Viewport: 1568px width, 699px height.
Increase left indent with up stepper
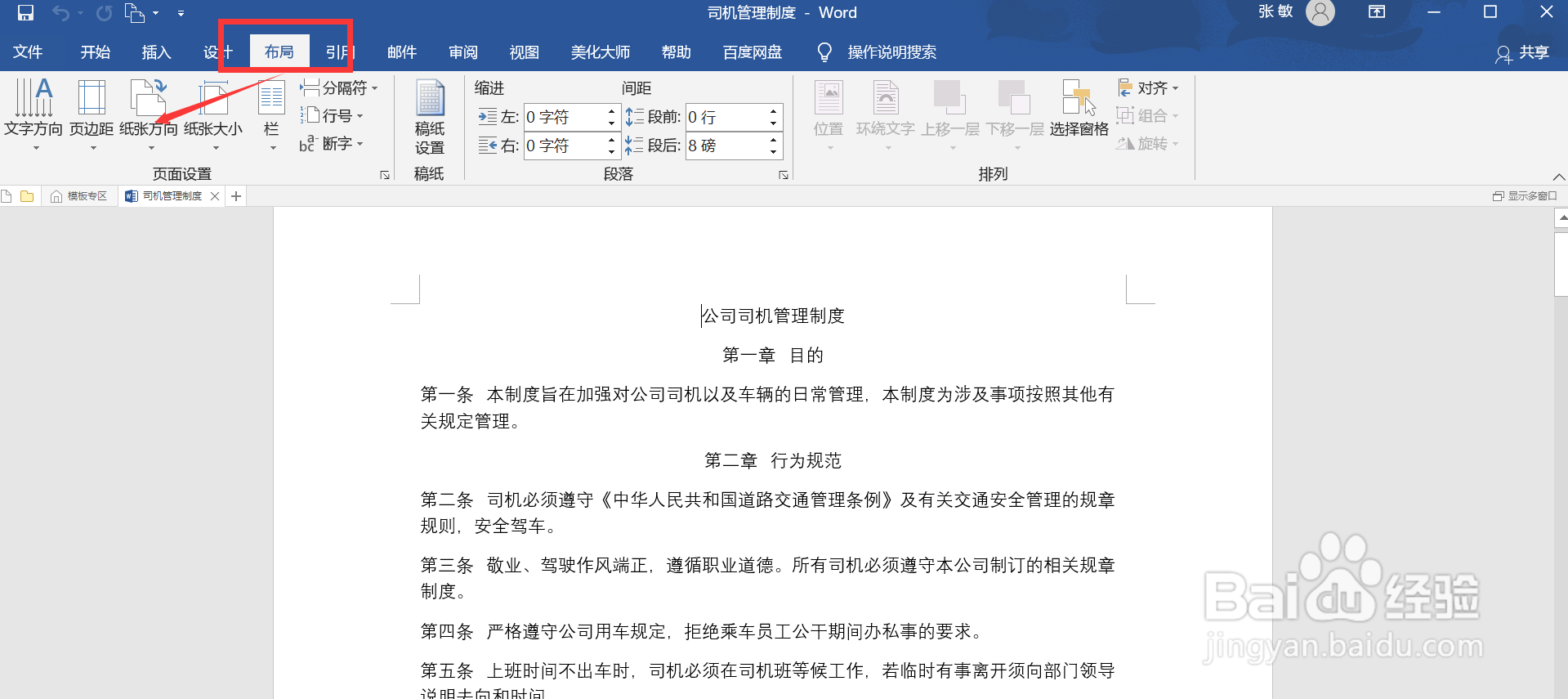click(x=611, y=111)
